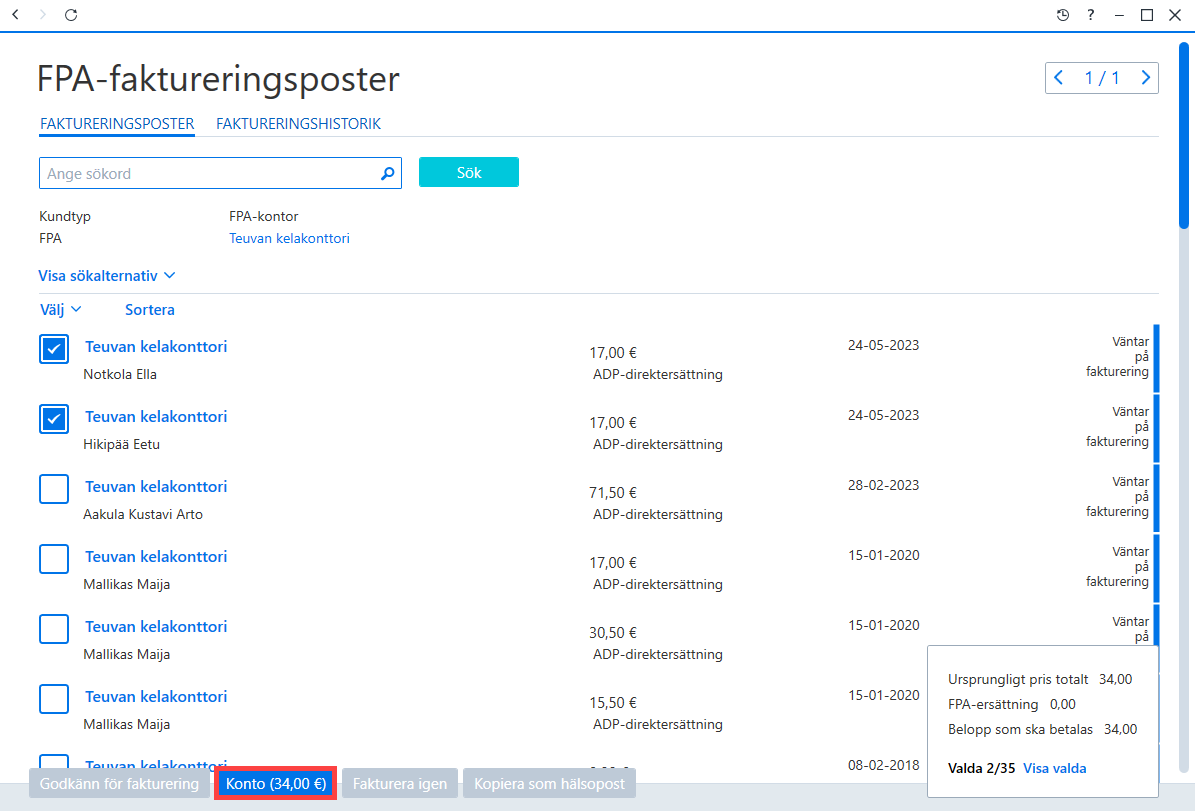Go to next page in pager

[1145, 78]
